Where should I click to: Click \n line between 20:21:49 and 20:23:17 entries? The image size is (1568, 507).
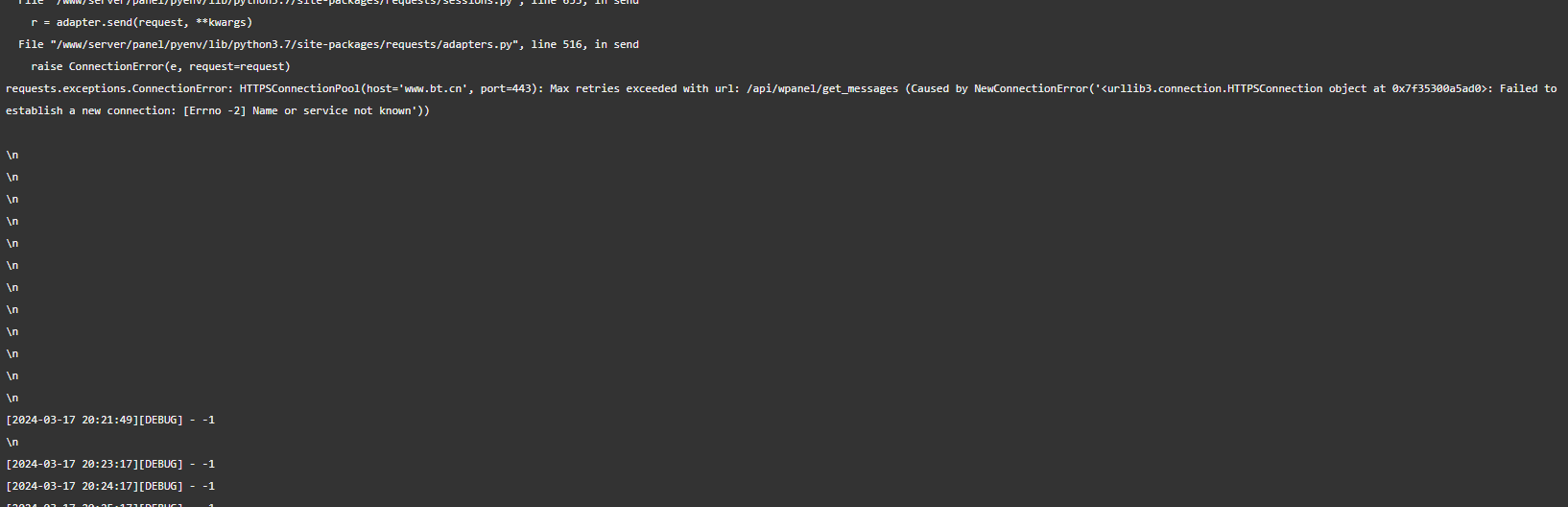(12, 442)
